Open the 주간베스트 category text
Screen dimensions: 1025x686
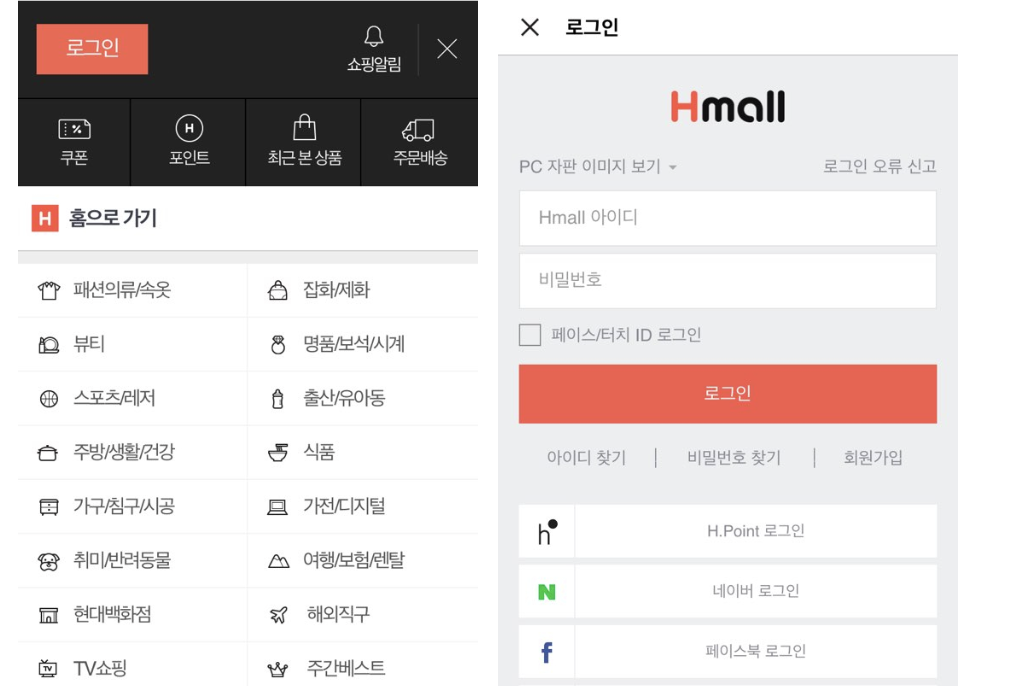tap(346, 668)
